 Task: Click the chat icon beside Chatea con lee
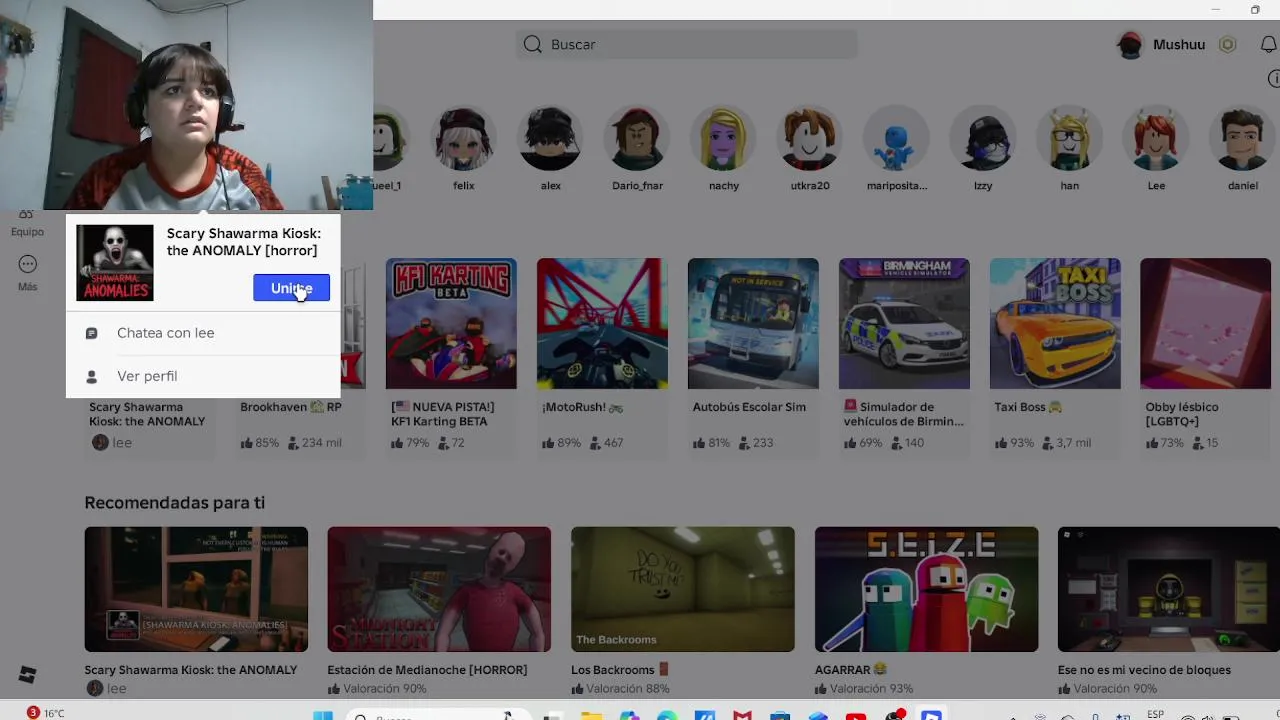click(x=92, y=333)
